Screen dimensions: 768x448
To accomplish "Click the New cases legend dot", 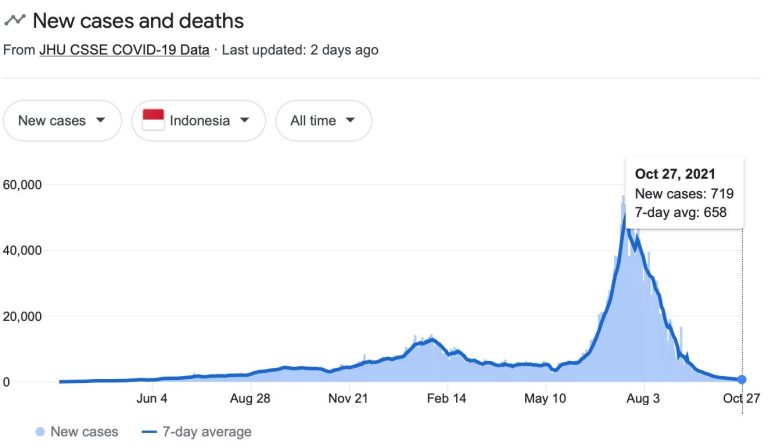I will tap(39, 432).
